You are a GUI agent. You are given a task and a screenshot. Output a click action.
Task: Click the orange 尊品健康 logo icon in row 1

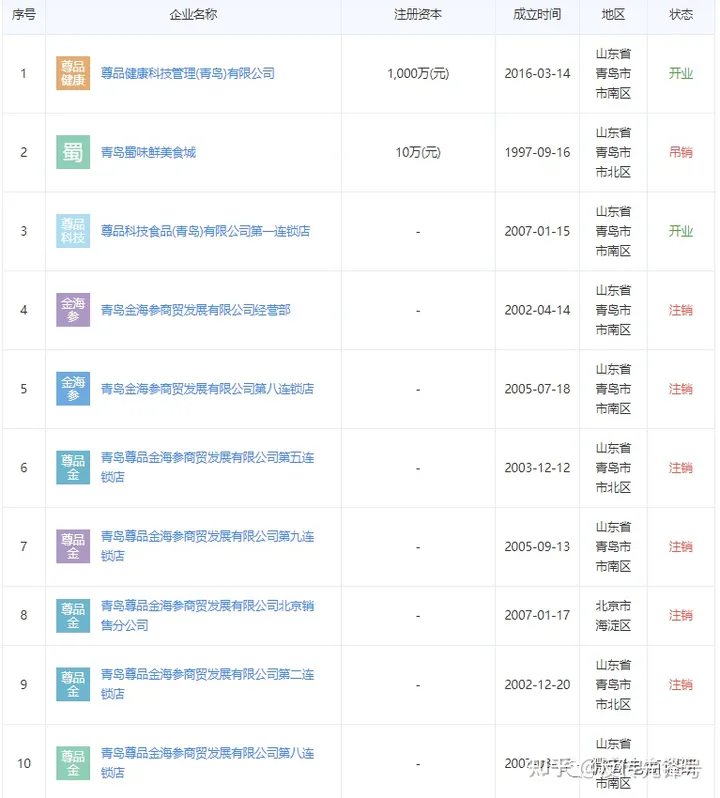pyautogui.click(x=73, y=74)
